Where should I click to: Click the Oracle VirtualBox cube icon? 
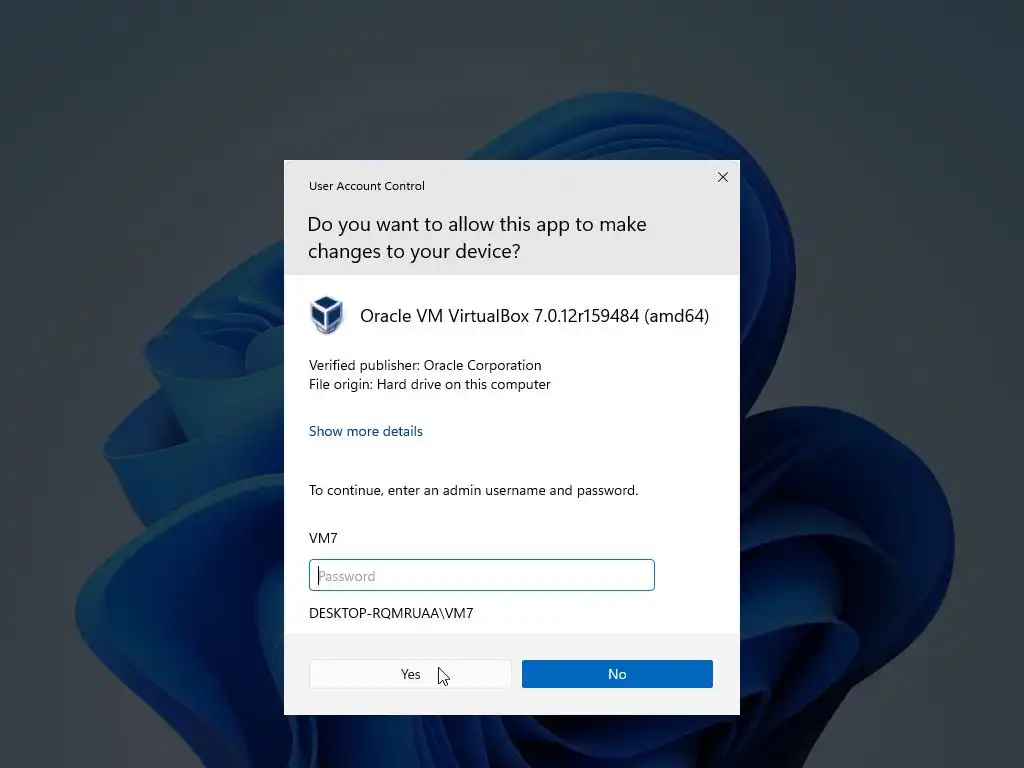tap(326, 315)
